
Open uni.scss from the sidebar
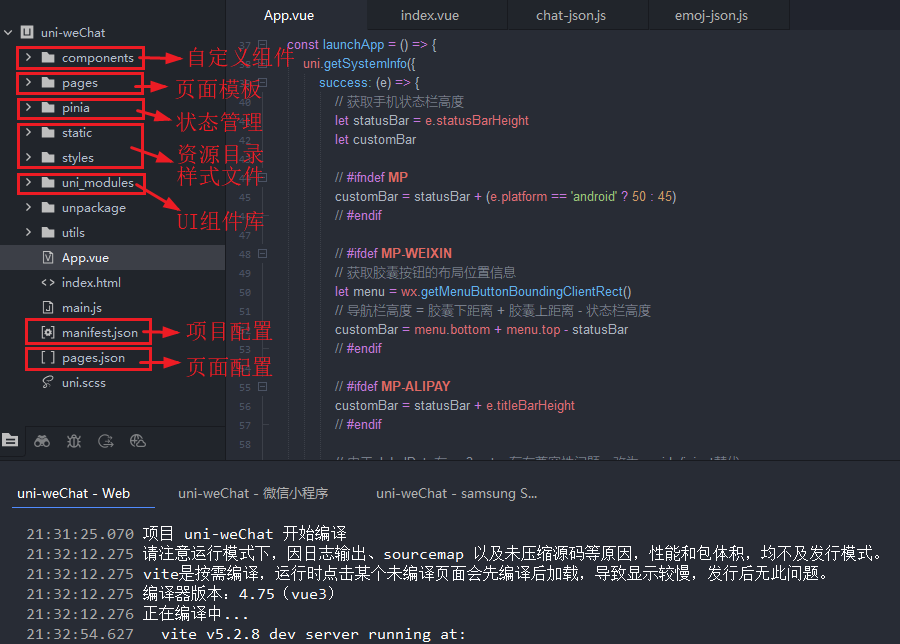coord(85,382)
